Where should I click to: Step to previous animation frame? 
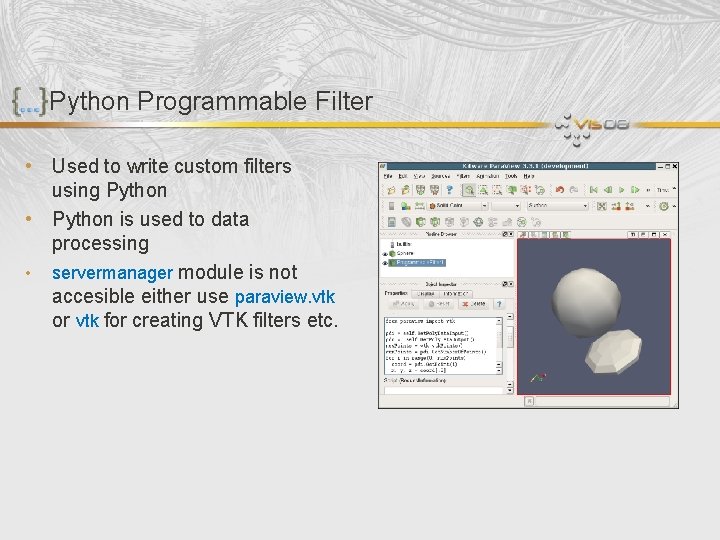[608, 190]
